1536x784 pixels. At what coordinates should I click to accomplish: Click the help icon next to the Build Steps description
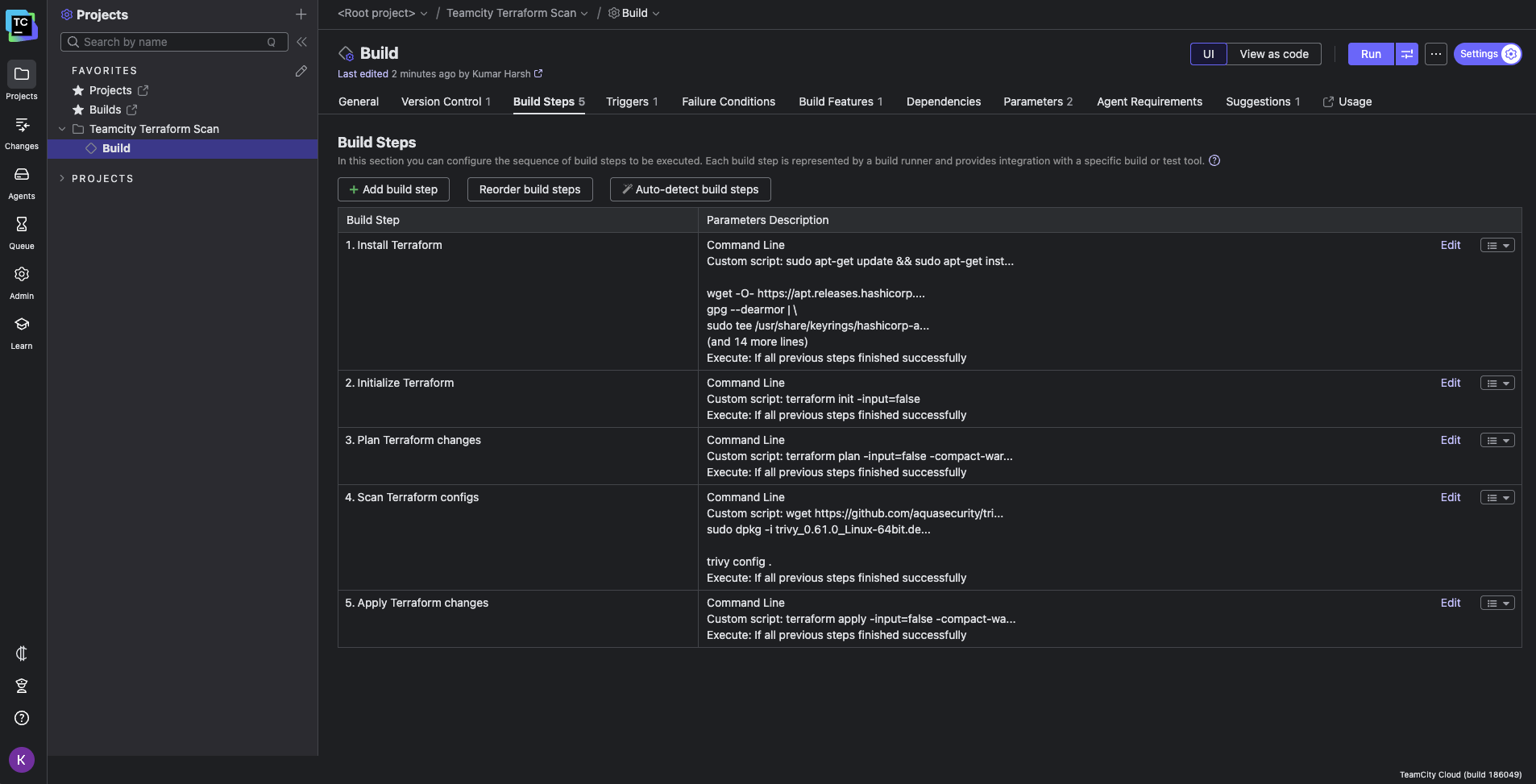coord(1214,160)
